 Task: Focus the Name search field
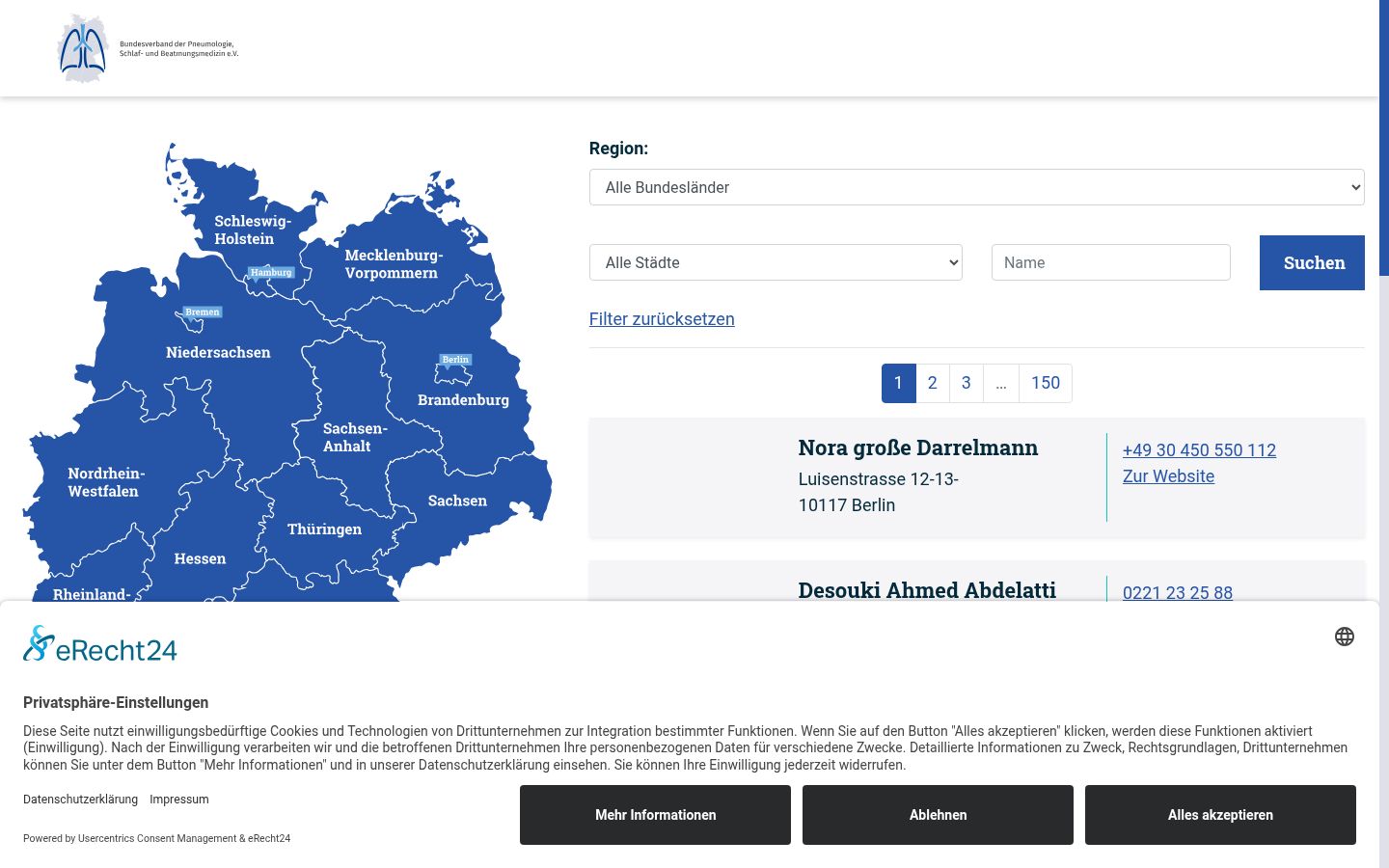[x=1110, y=262]
